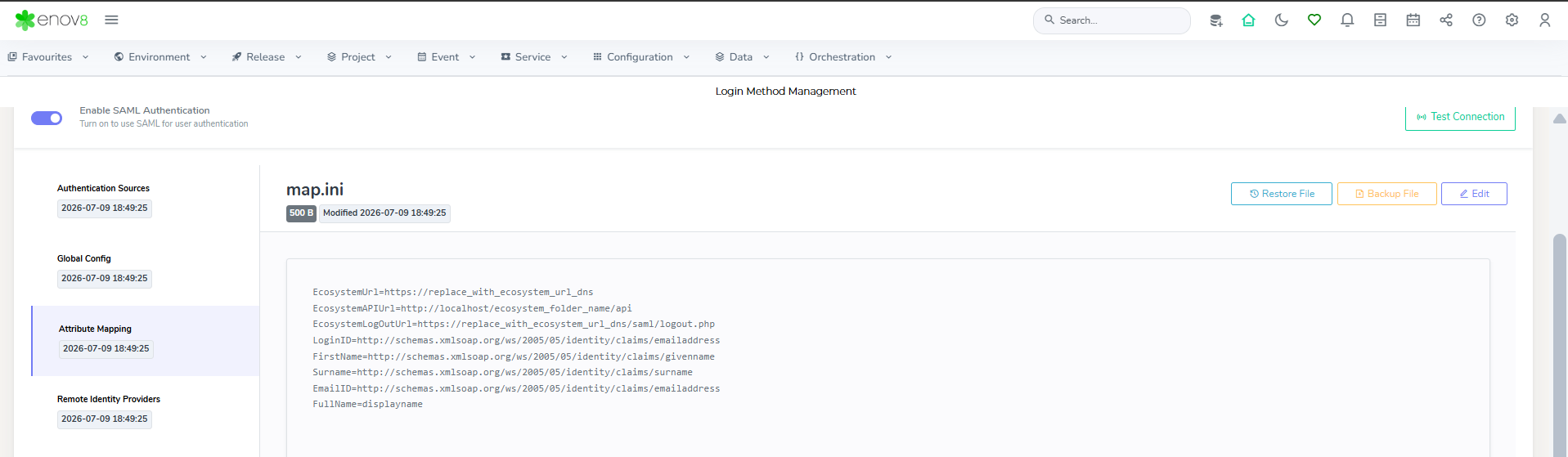Open the Configuration menu
This screenshot has width=1568, height=457.
coord(641,57)
